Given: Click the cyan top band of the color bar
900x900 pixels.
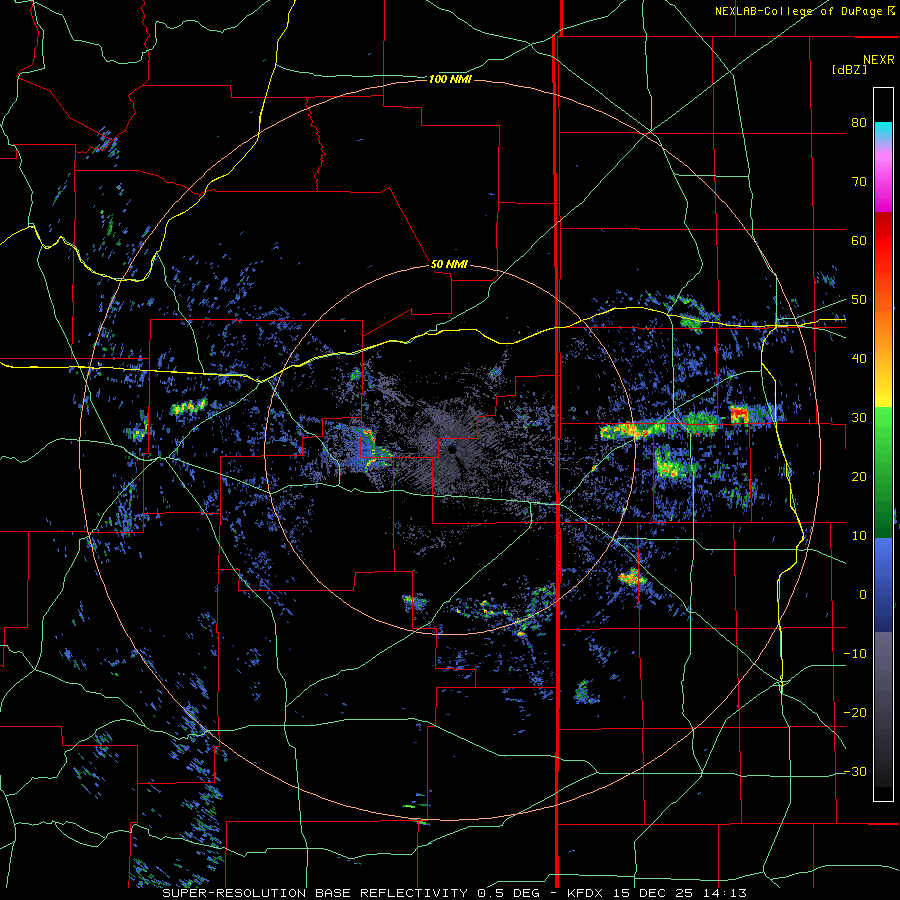Looking at the screenshot, I should pos(883,129).
